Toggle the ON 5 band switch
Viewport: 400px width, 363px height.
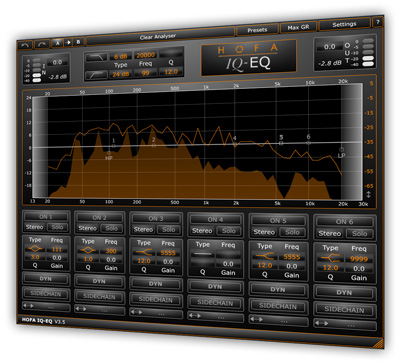tap(278, 221)
